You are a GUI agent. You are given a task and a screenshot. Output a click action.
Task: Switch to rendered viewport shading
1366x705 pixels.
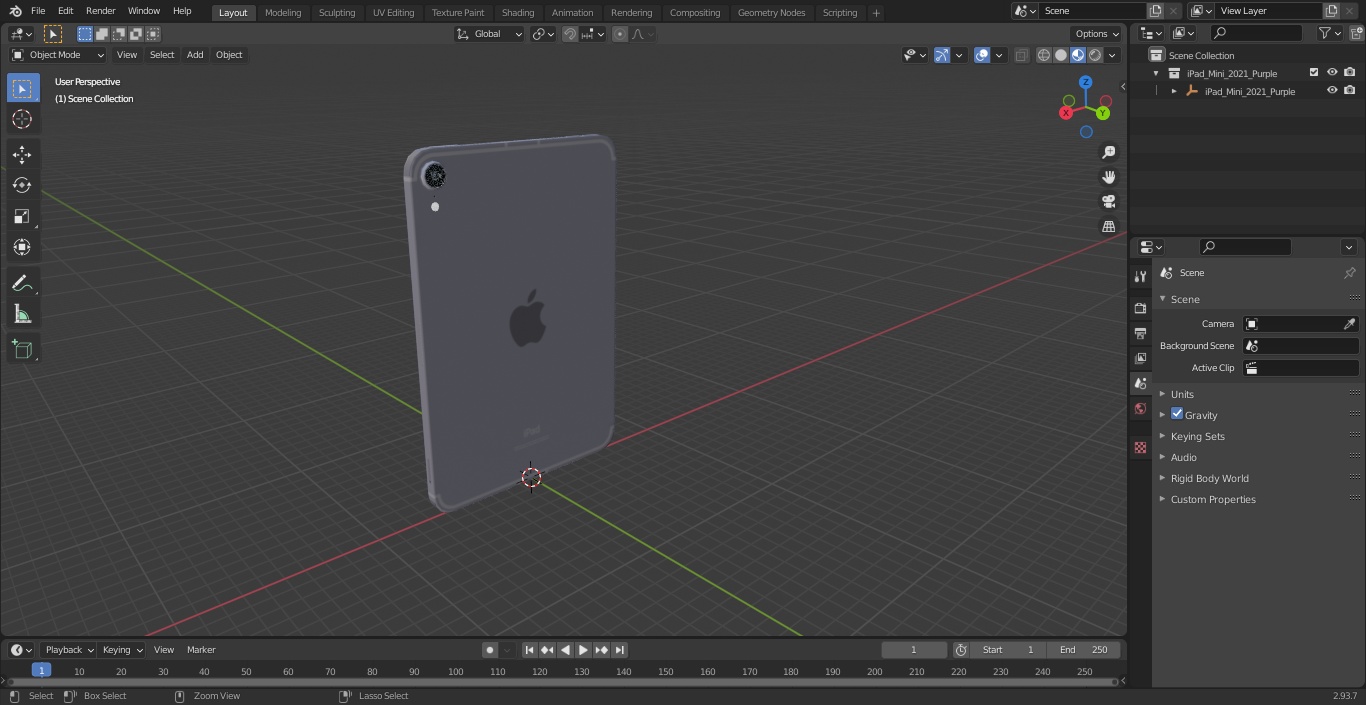1095,55
